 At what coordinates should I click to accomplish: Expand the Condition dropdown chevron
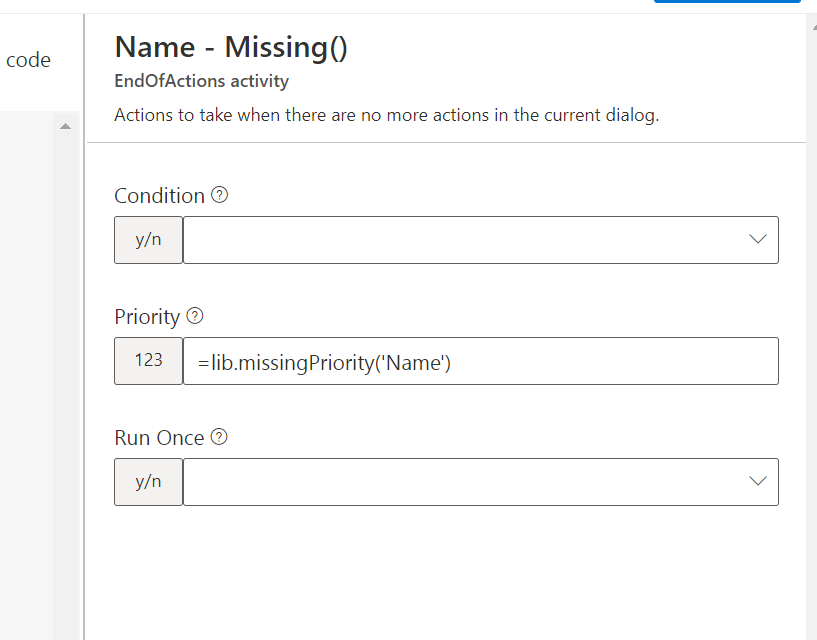[757, 240]
